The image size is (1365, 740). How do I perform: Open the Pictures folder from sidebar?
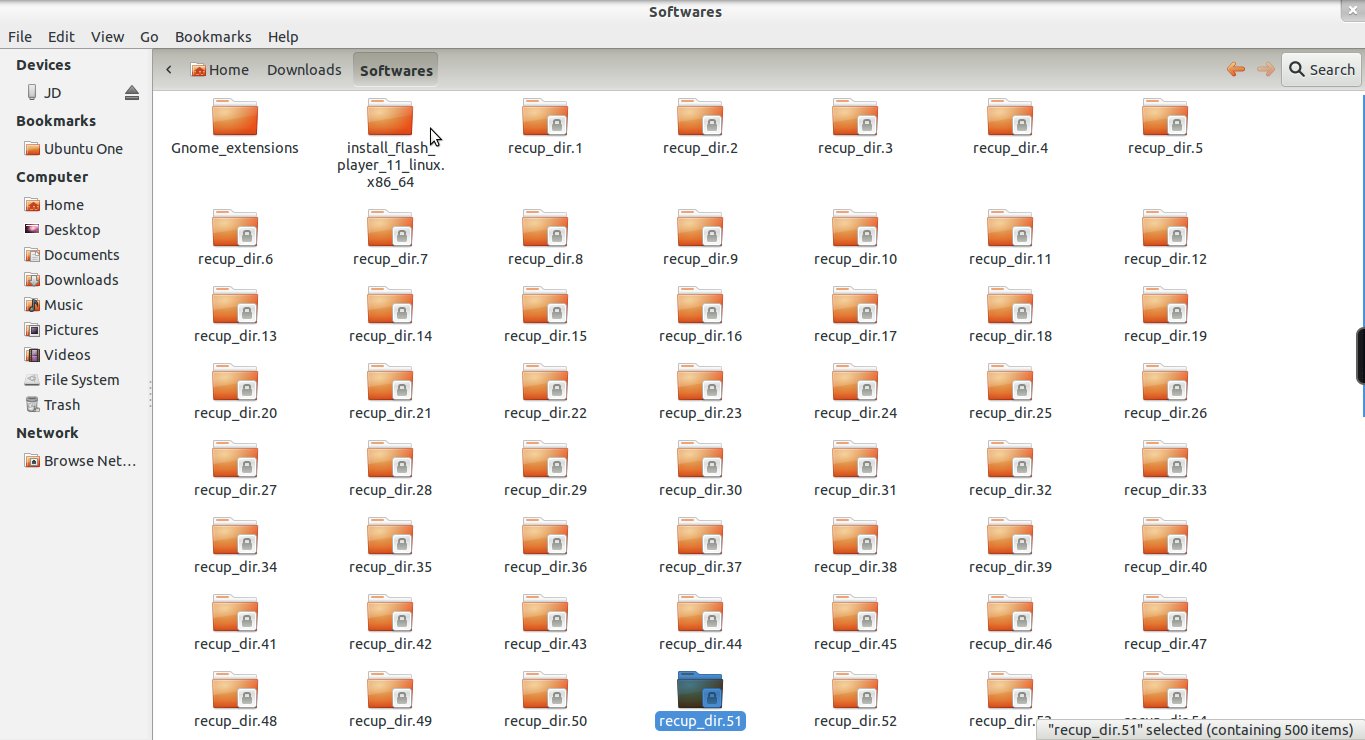pos(70,329)
